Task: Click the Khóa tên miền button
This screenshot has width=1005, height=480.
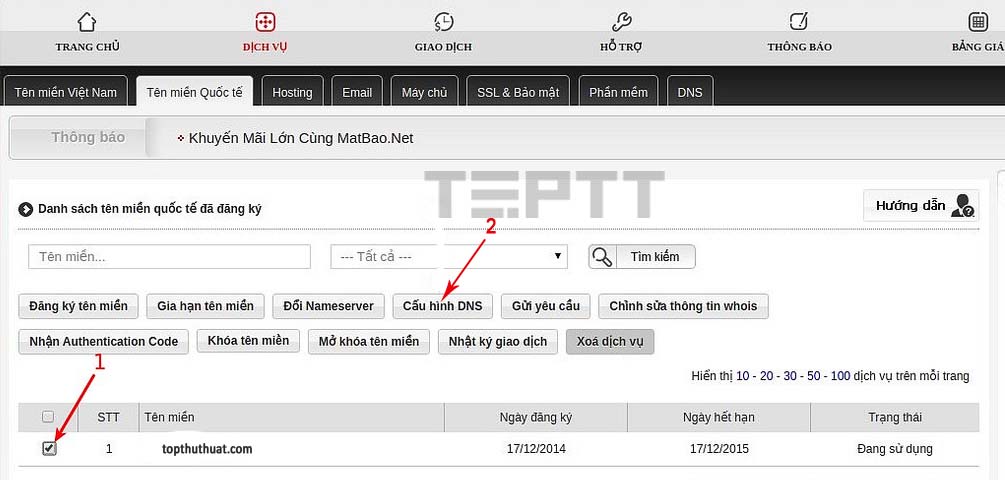Action: click(x=248, y=340)
